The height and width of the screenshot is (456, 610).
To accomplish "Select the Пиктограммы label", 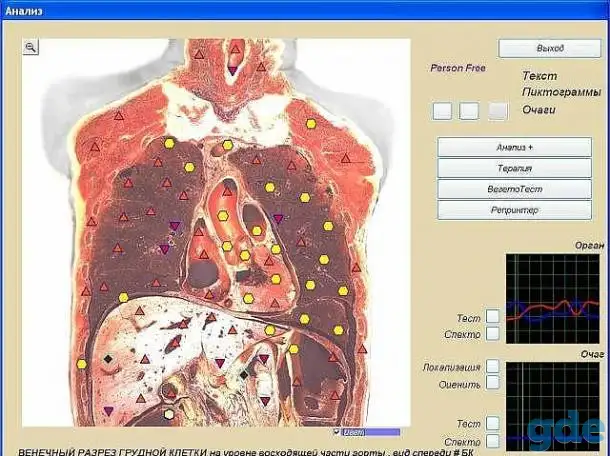I will point(561,92).
